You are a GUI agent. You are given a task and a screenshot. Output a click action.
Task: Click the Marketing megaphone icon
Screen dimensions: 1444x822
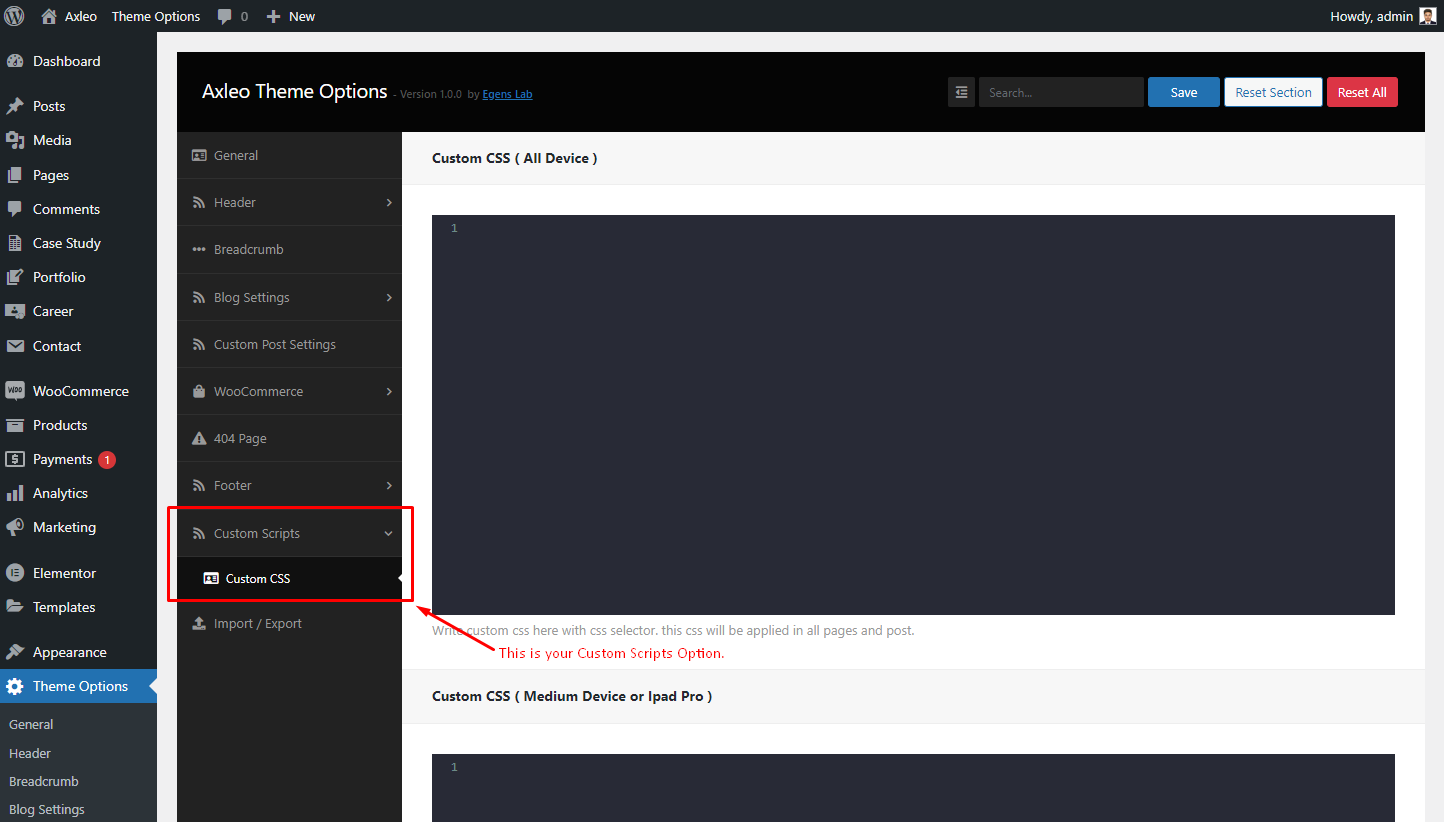(x=15, y=527)
